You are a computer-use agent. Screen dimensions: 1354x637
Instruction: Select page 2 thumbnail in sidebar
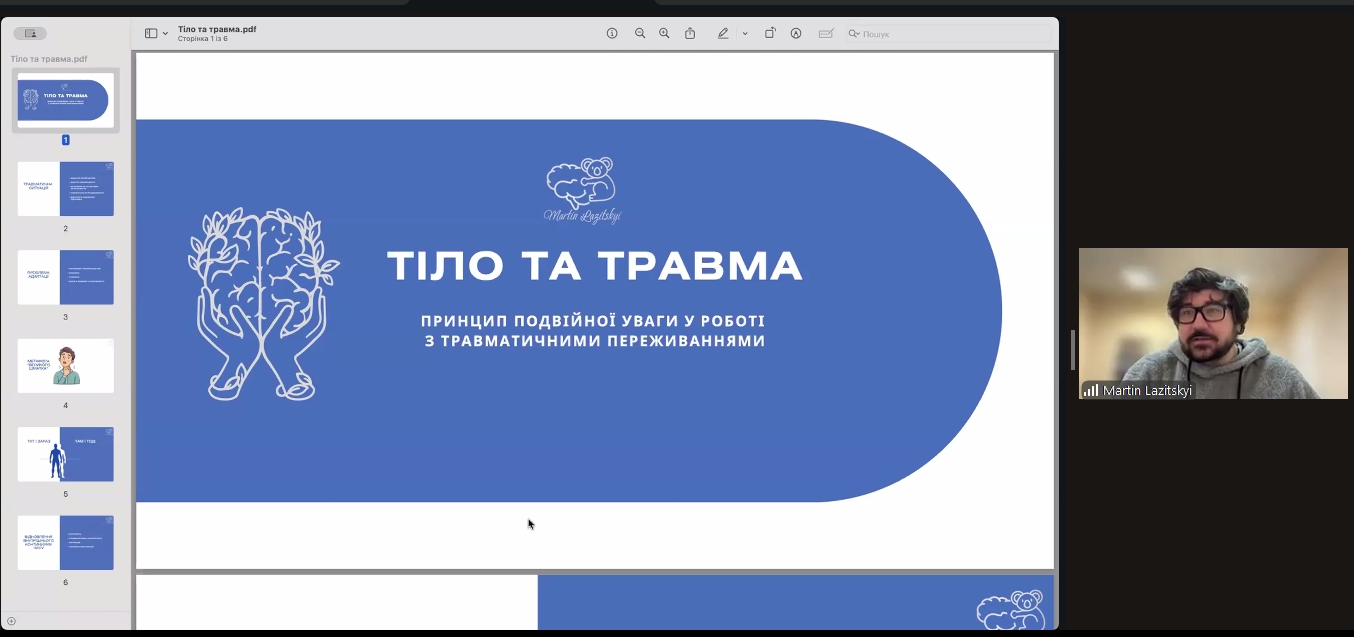[66, 189]
